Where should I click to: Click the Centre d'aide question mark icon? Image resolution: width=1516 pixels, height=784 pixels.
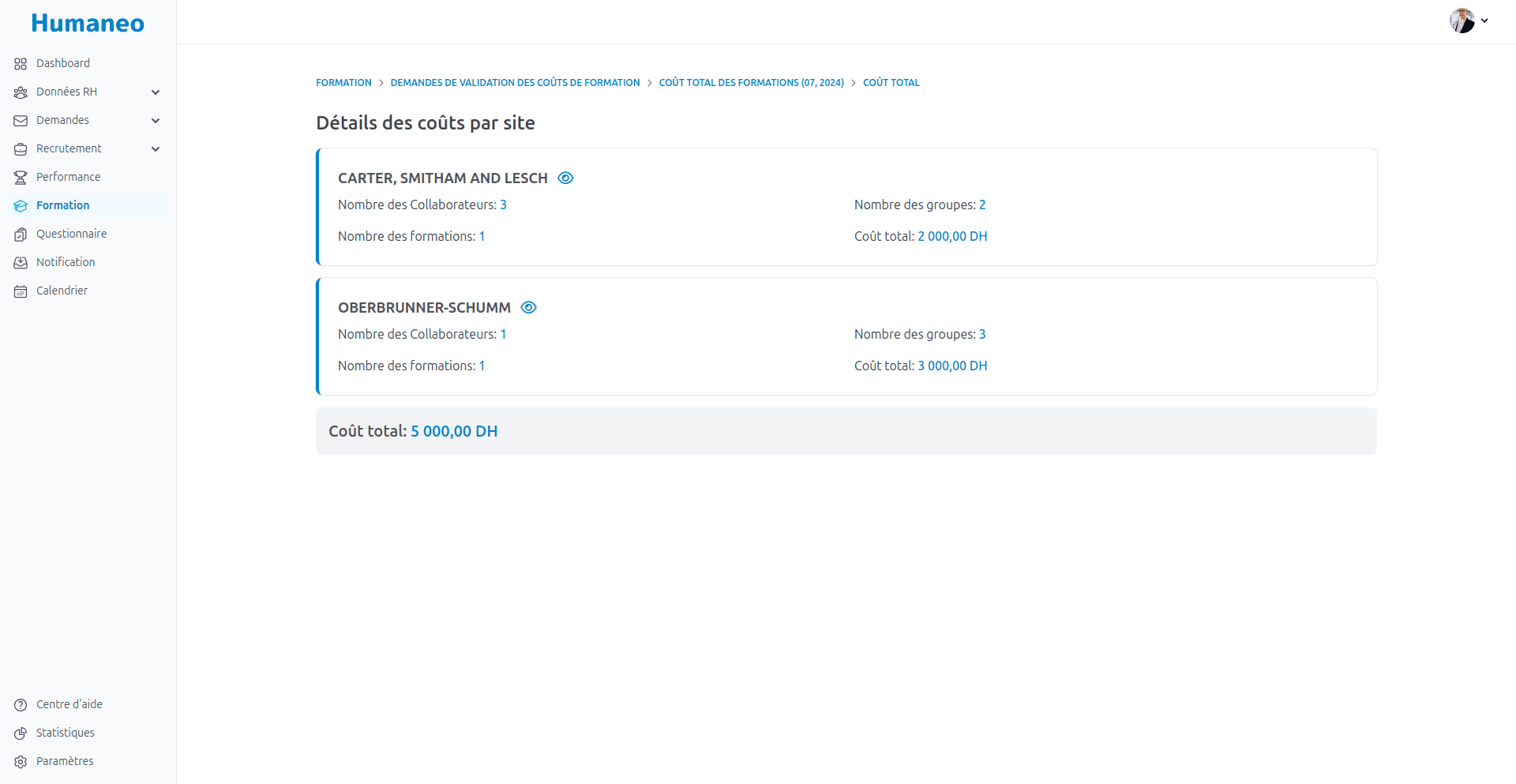pos(21,705)
